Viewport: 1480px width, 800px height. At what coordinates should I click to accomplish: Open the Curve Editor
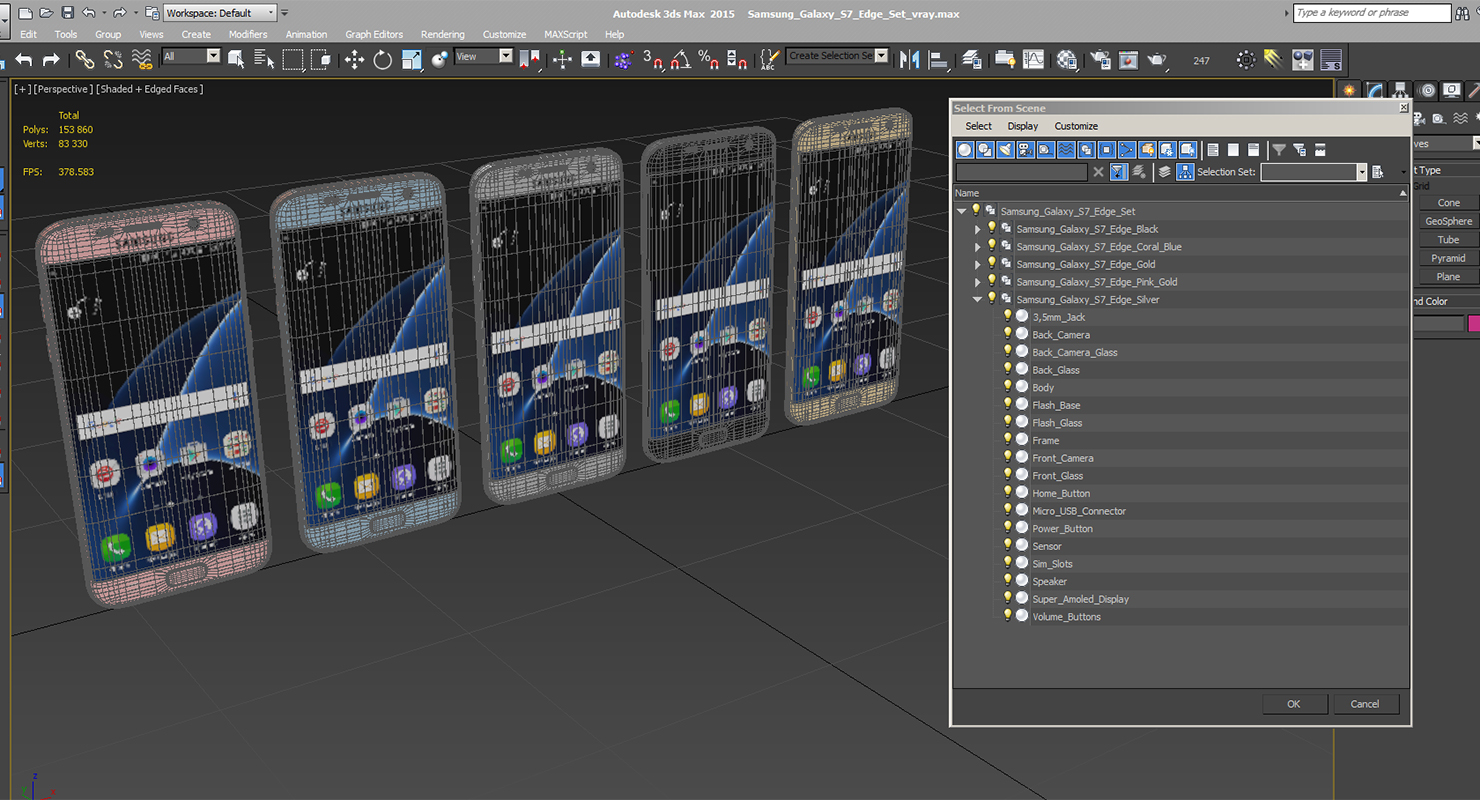pyautogui.click(x=1033, y=60)
